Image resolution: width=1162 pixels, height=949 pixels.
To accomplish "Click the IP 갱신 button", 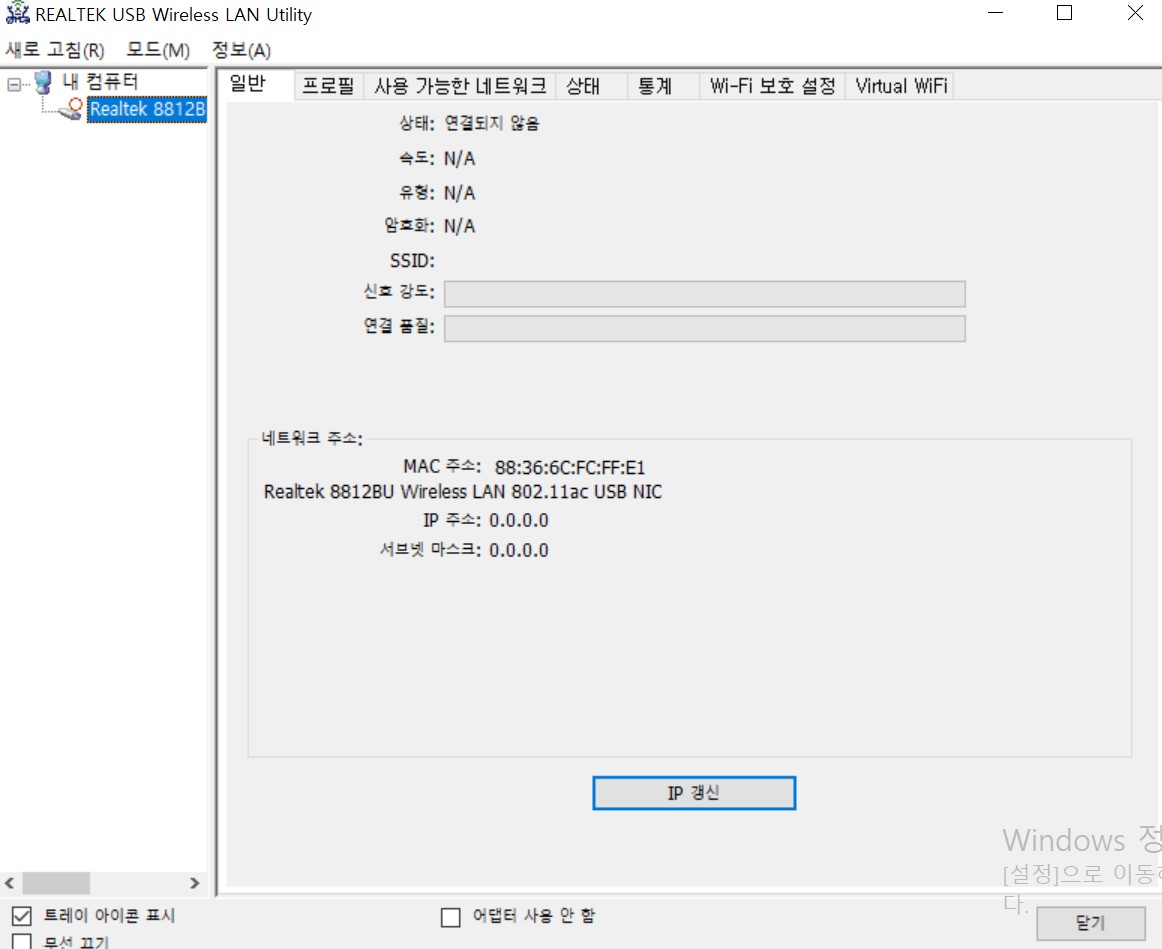I will click(694, 793).
